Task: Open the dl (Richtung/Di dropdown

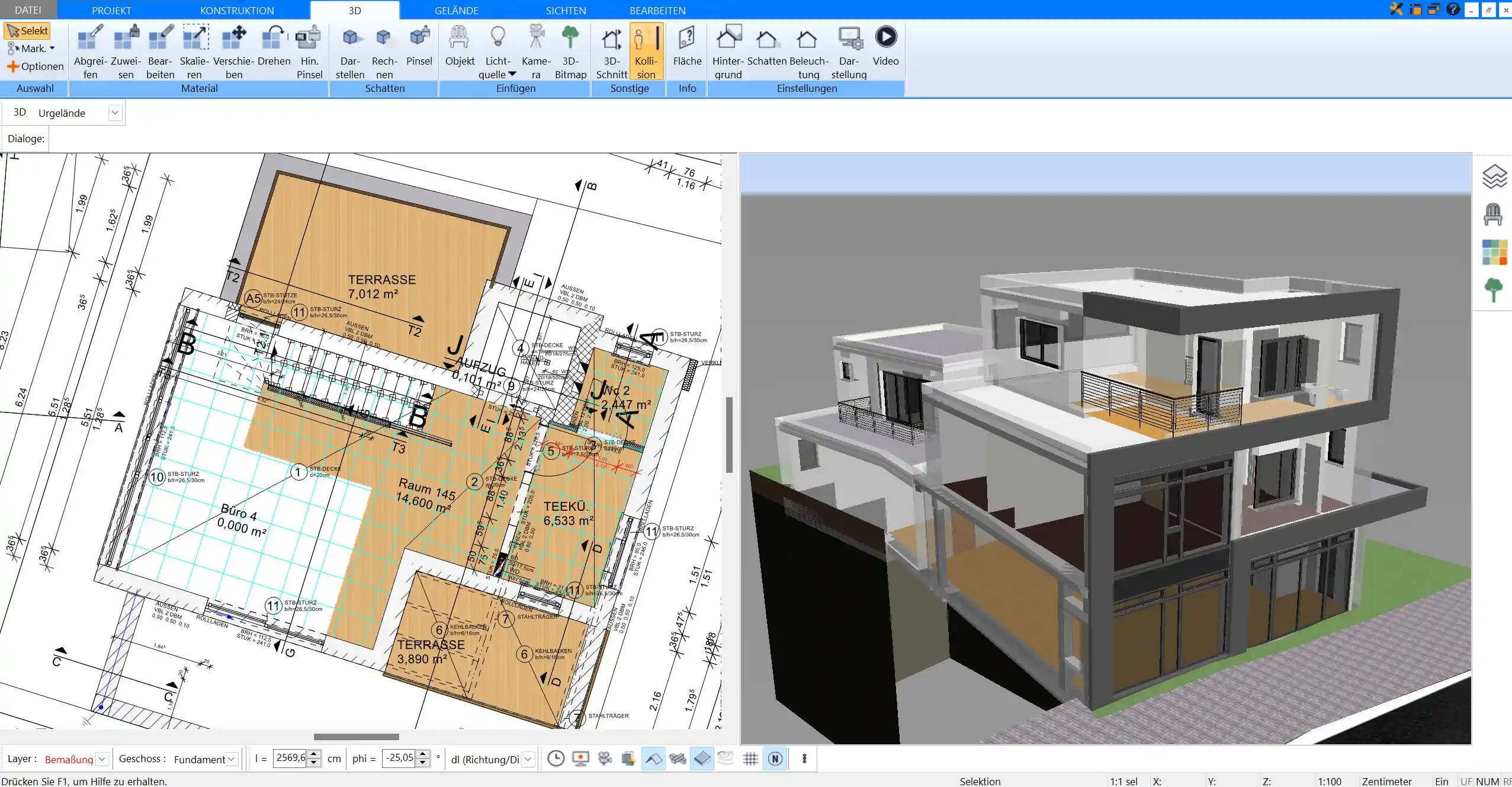Action: tap(528, 759)
